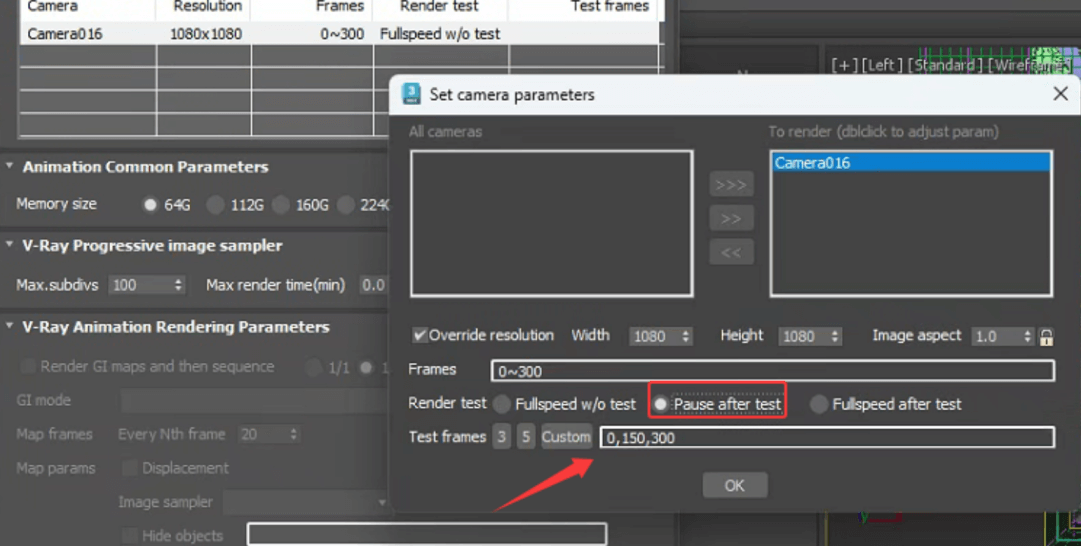
Task: Choose 112G memory size option
Action: click(215, 205)
